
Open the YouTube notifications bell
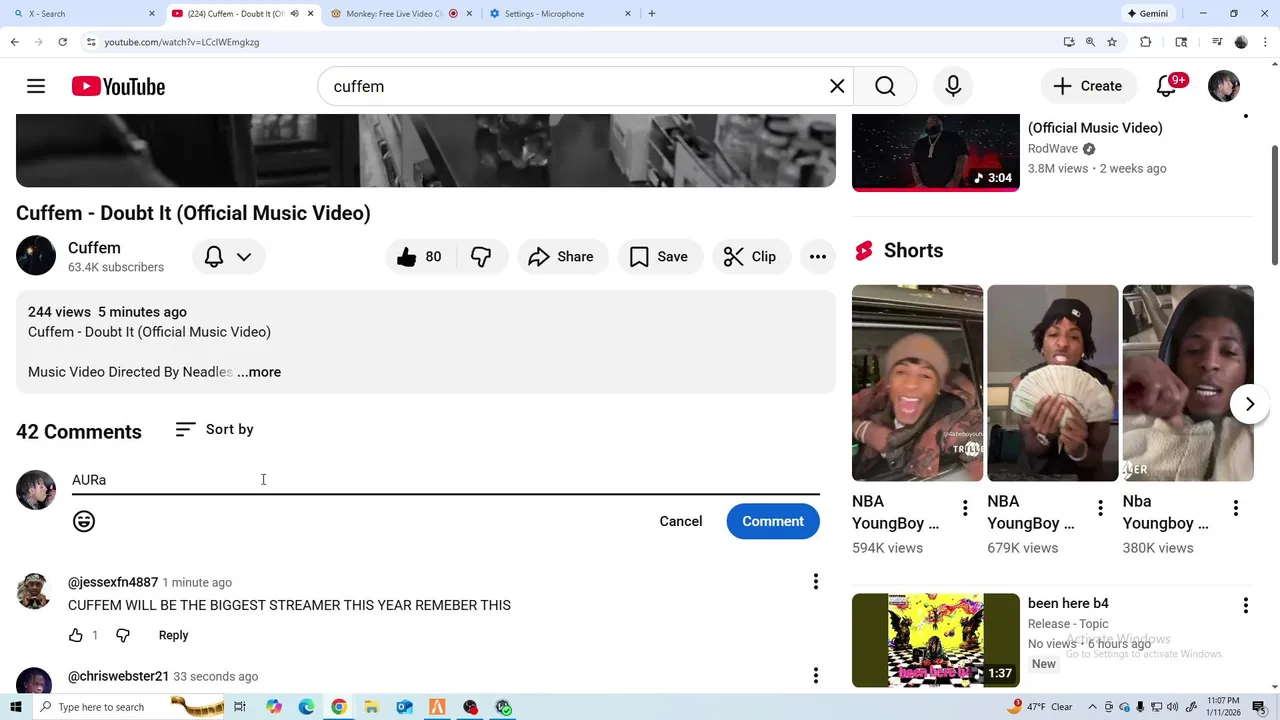click(1166, 86)
